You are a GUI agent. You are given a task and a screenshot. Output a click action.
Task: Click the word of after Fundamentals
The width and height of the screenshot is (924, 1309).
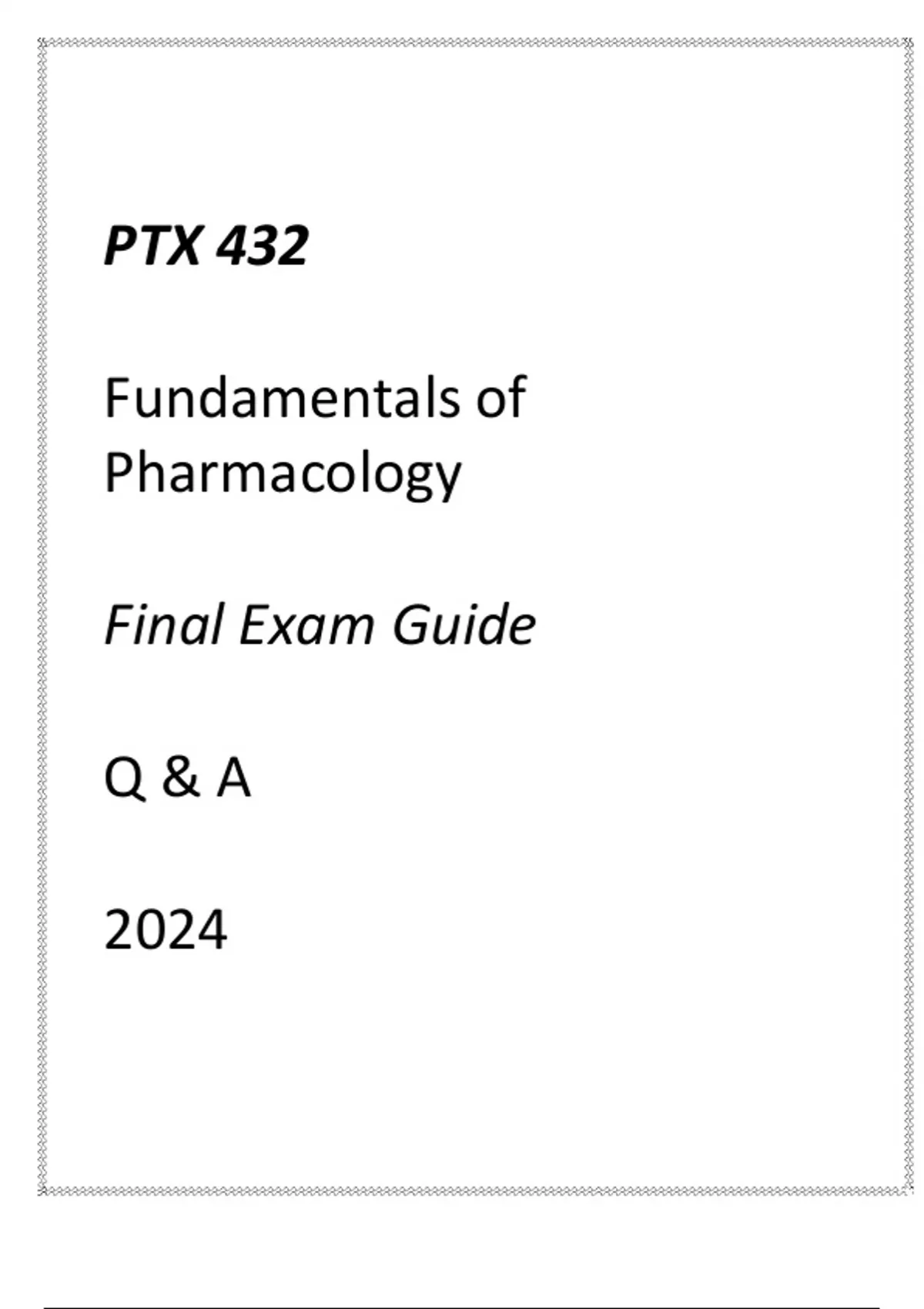click(x=500, y=397)
